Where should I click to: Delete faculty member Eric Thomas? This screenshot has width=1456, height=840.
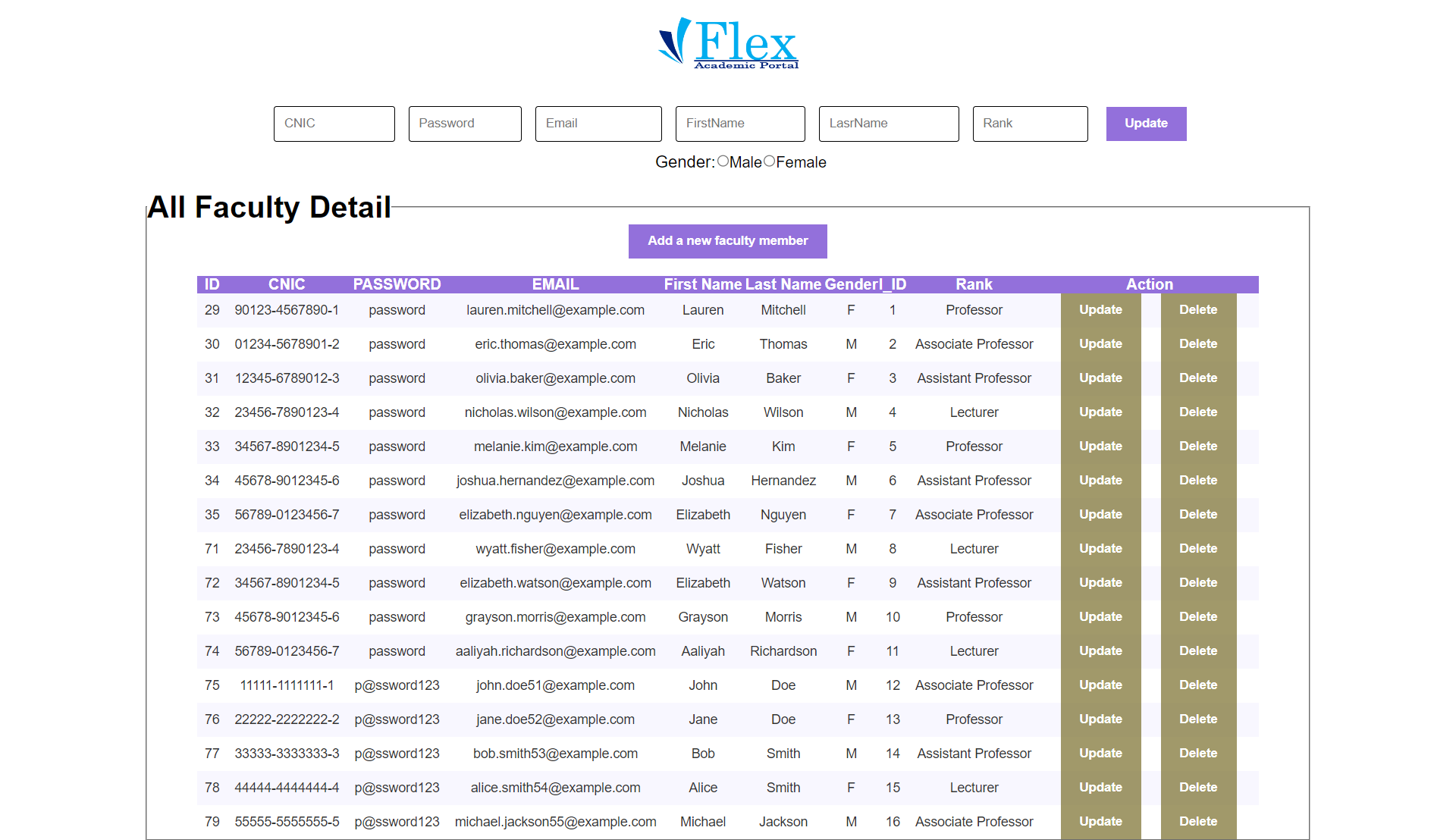(1198, 343)
